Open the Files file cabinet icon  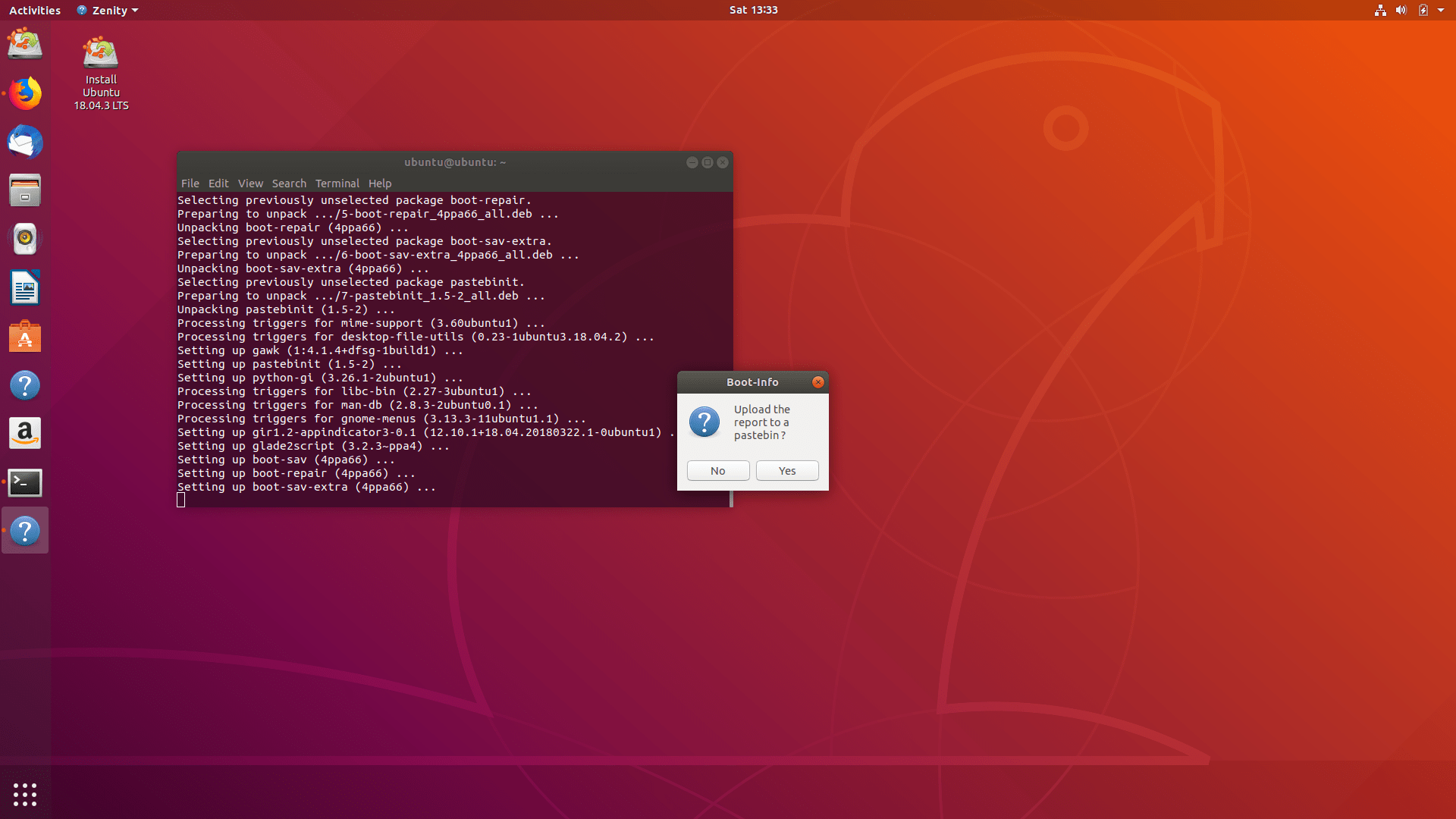[25, 190]
